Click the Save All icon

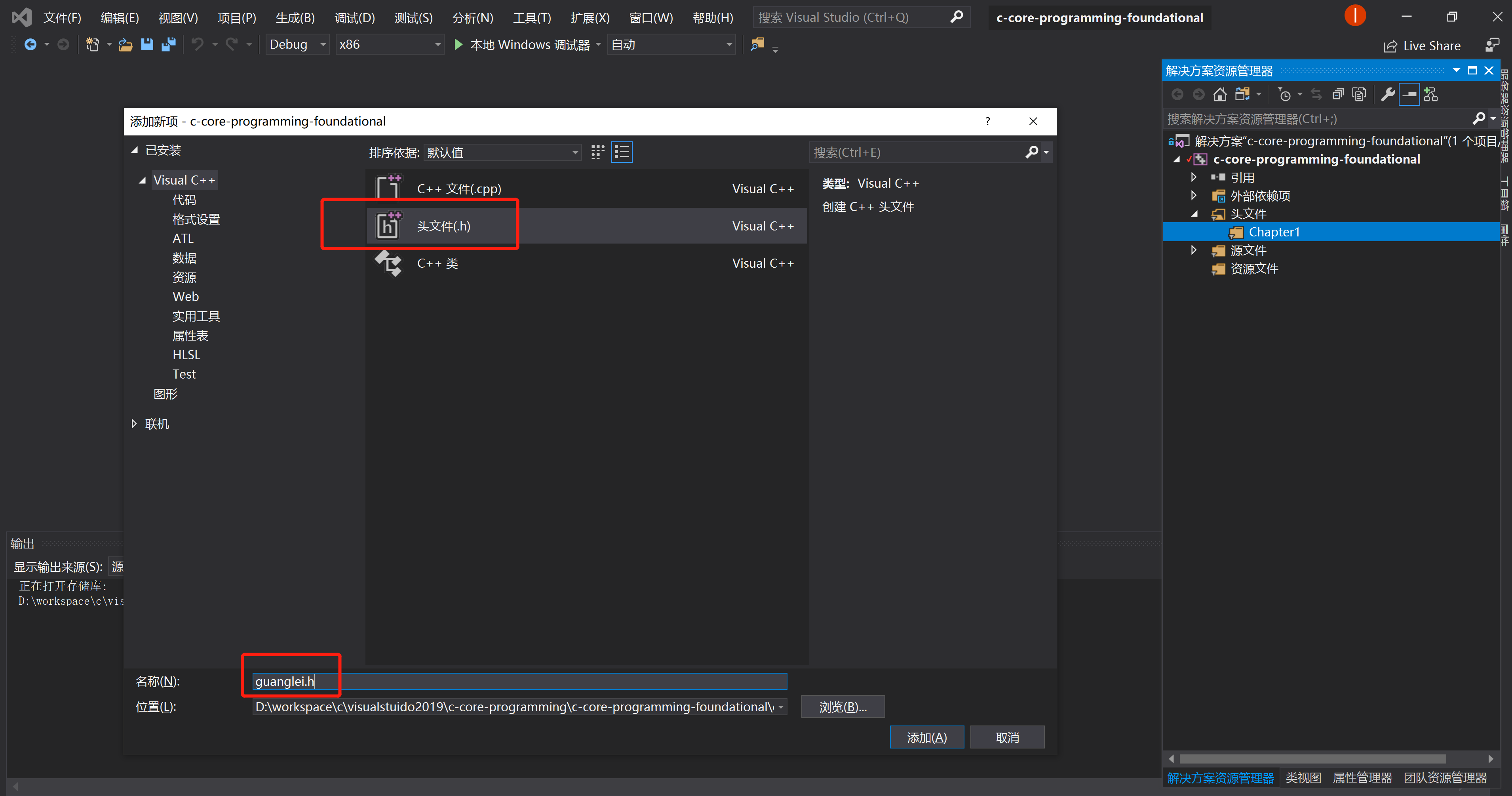click(168, 45)
